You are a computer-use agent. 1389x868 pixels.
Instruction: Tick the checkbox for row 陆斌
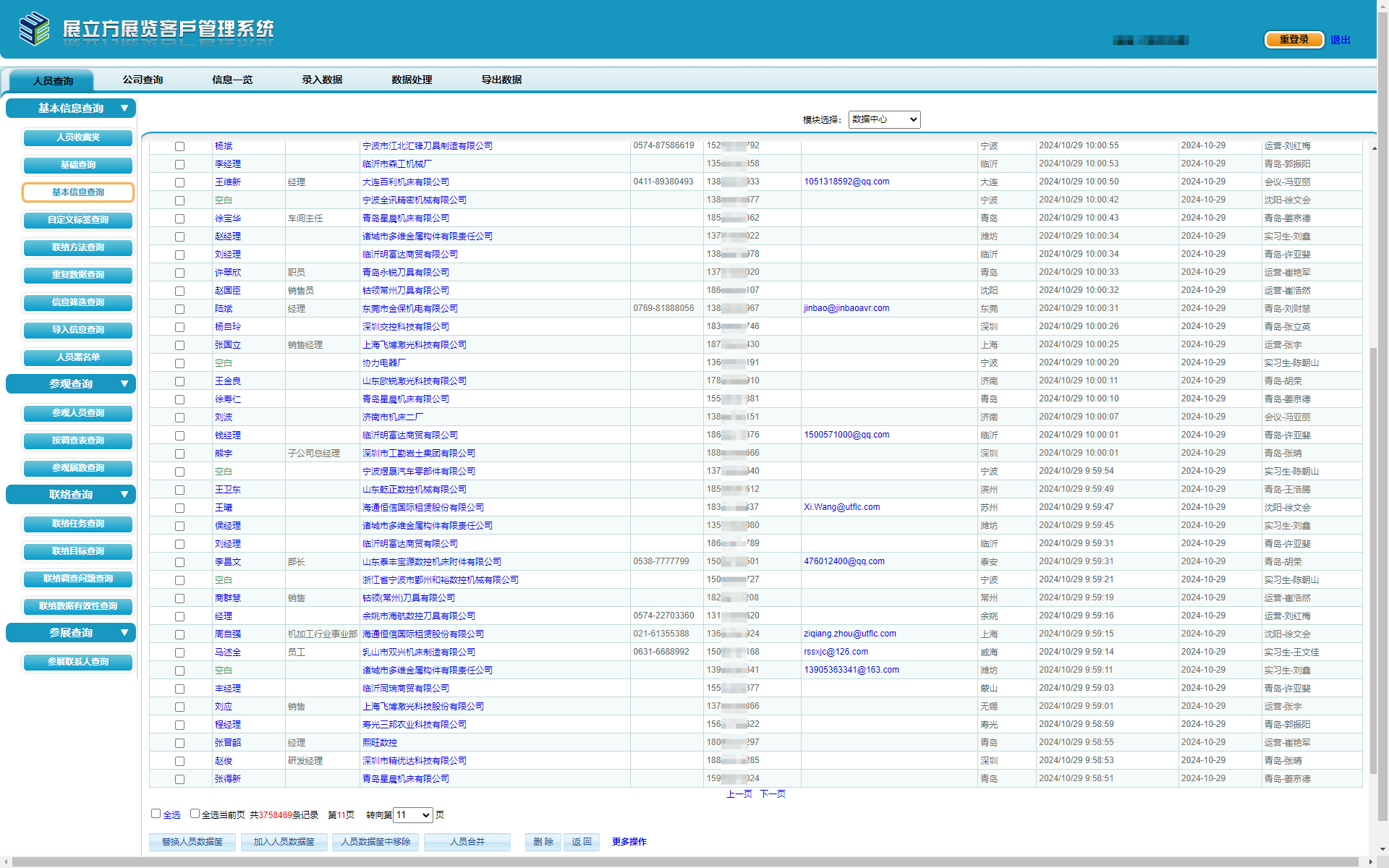(x=179, y=309)
